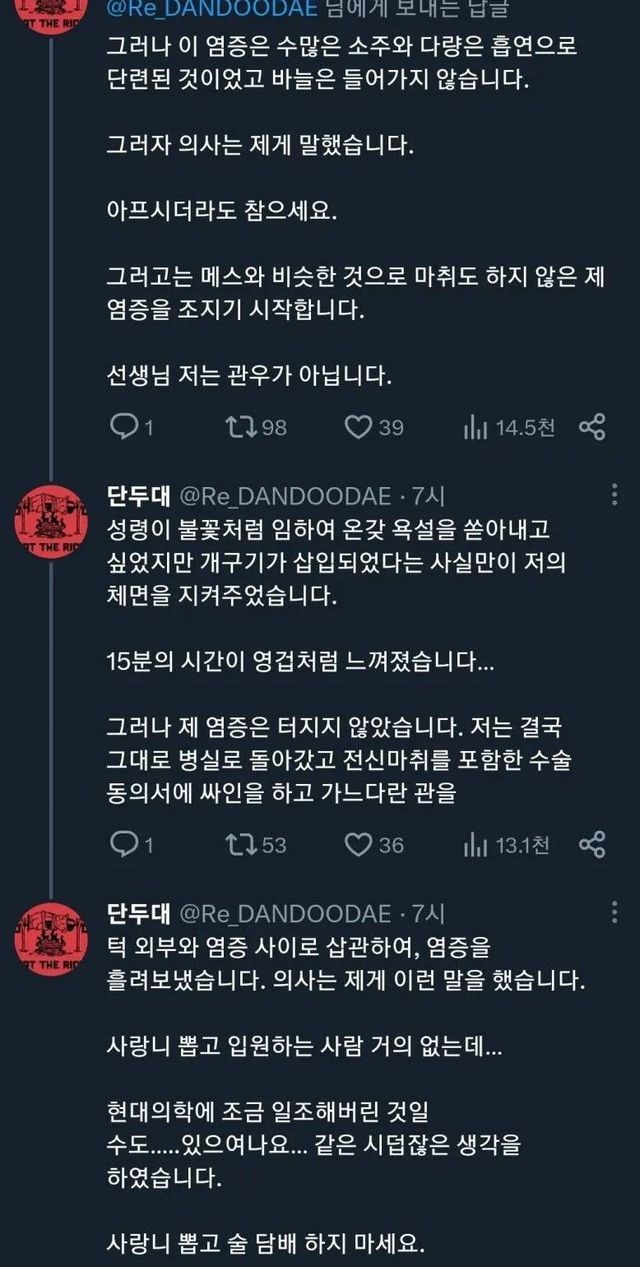Open 단두대 display name on '성령이 불꽃처럼' tweet
640x1267 pixels.
coord(139,495)
